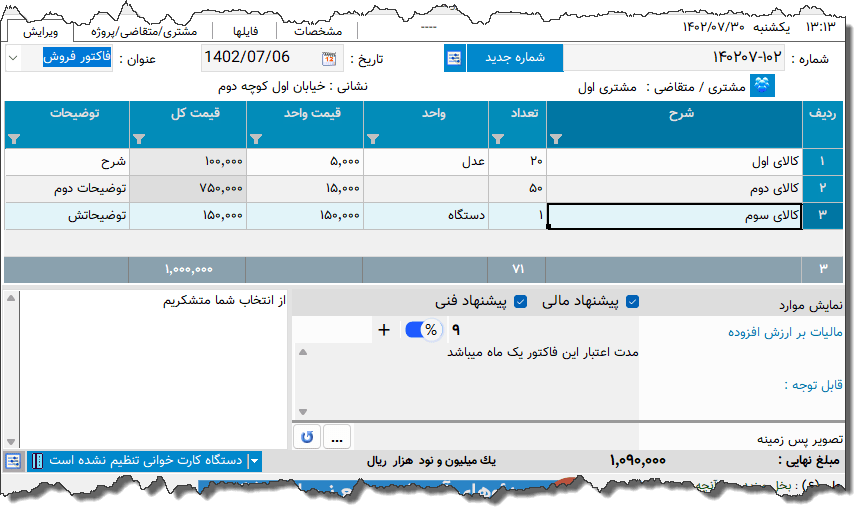Image resolution: width=854 pixels, height=507 pixels.
Task: Click the address text خیابان اول کوچه دوم
Action: tap(272, 86)
